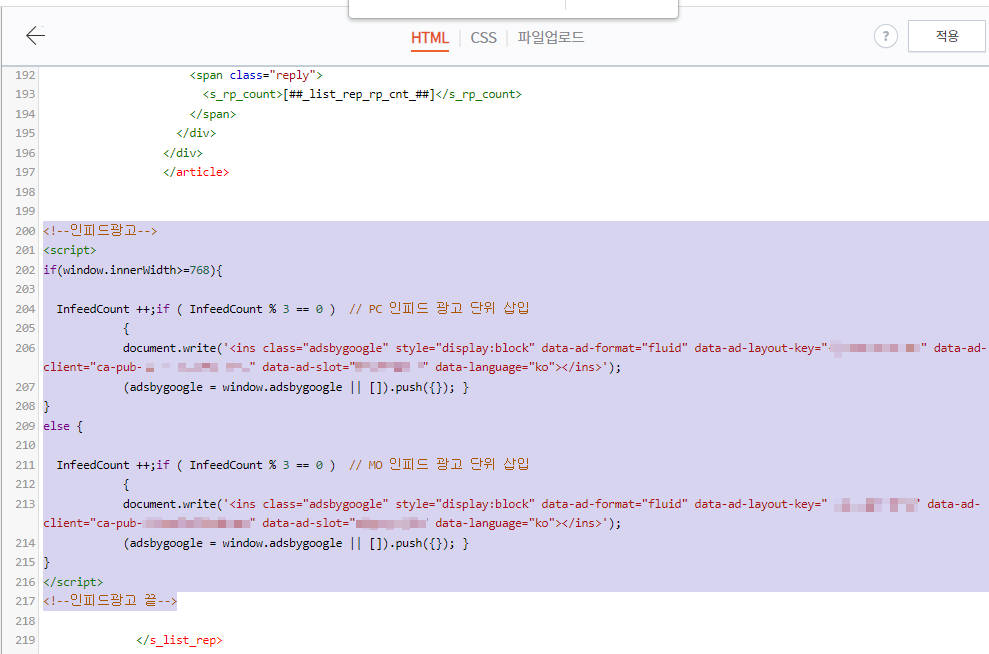Screen dimensions: 989x654
Task: Click the adsbygoogle push statement on line 207
Action: coord(296,387)
